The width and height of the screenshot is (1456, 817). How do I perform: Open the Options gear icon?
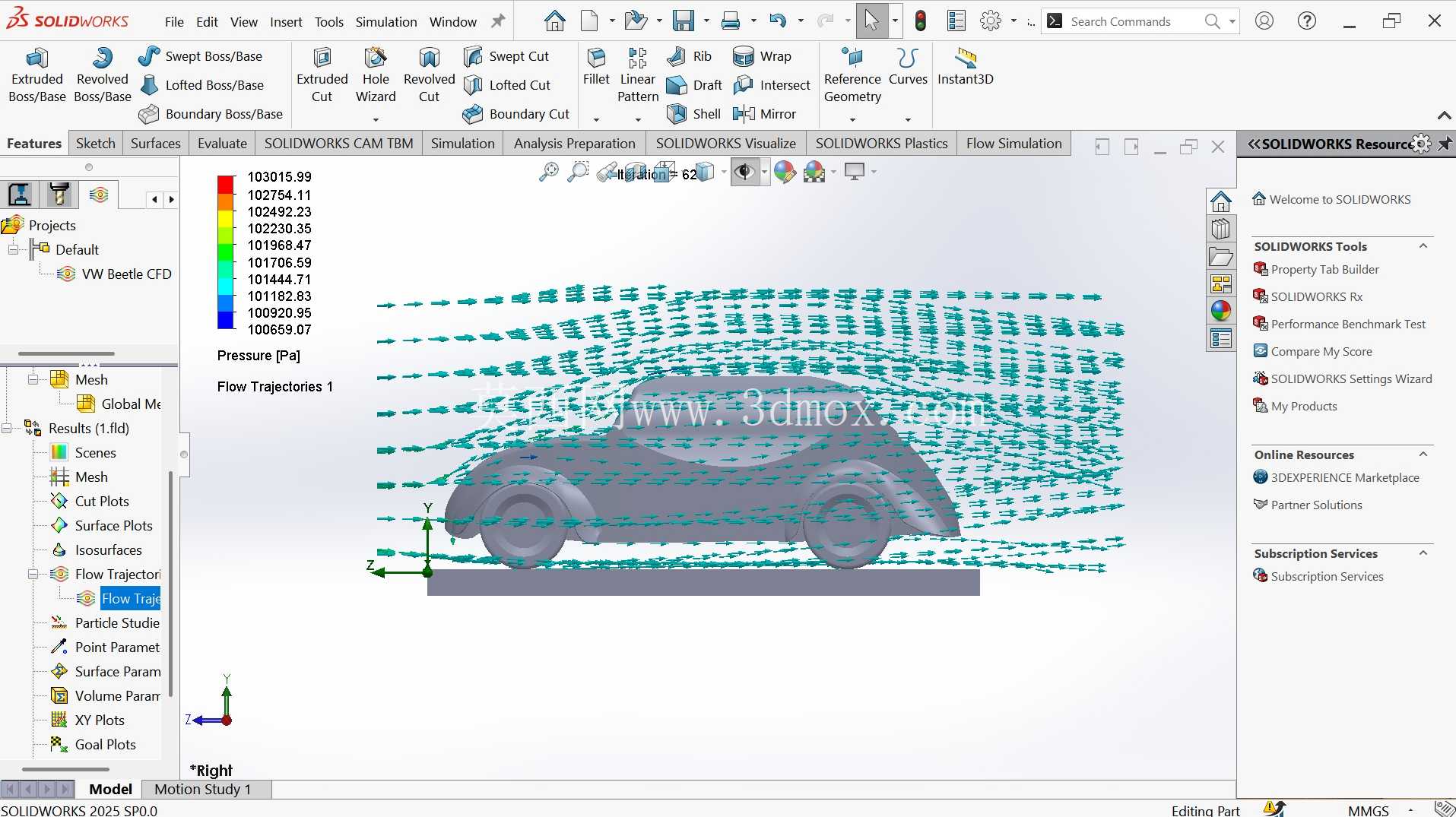(991, 21)
